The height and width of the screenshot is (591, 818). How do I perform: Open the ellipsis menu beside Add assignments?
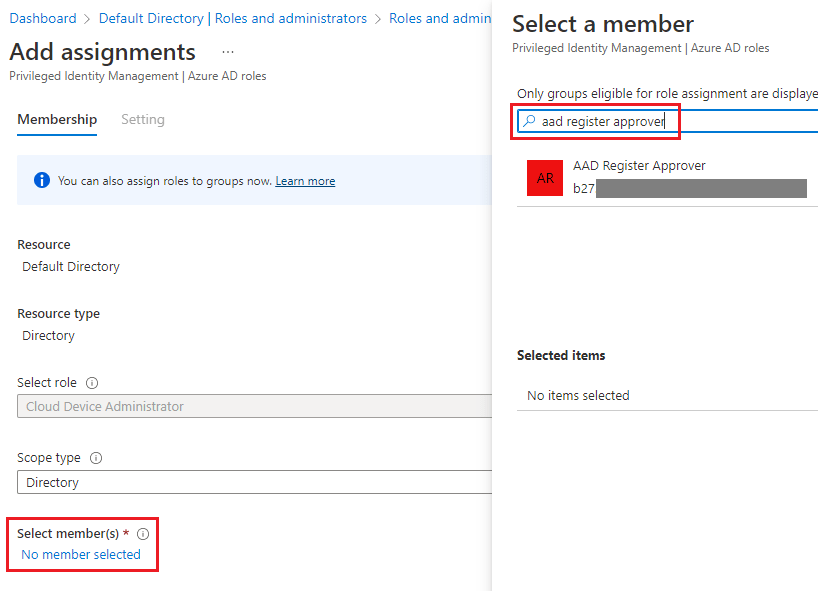tap(228, 52)
